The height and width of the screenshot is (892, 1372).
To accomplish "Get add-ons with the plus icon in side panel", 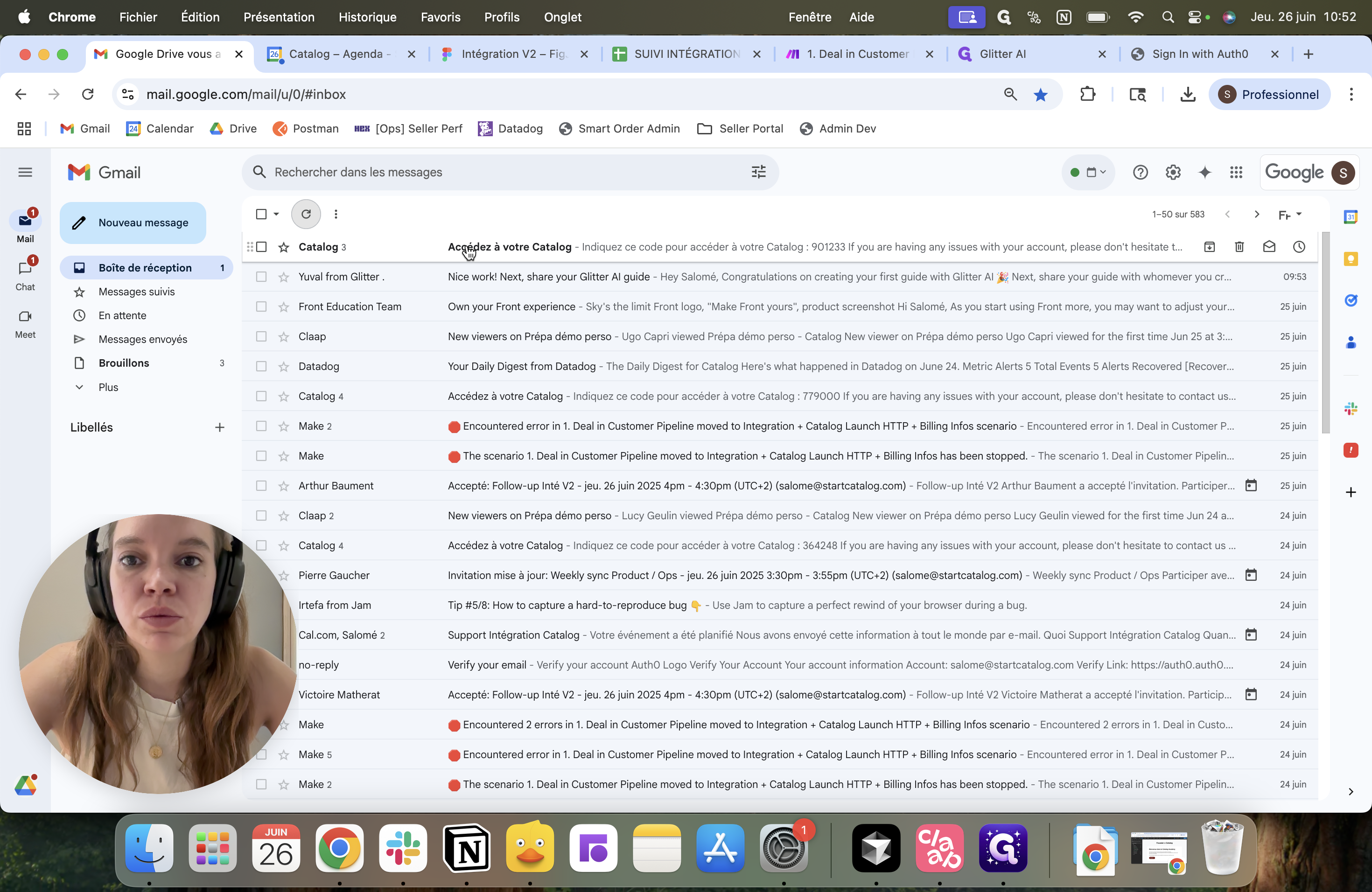I will point(1351,492).
